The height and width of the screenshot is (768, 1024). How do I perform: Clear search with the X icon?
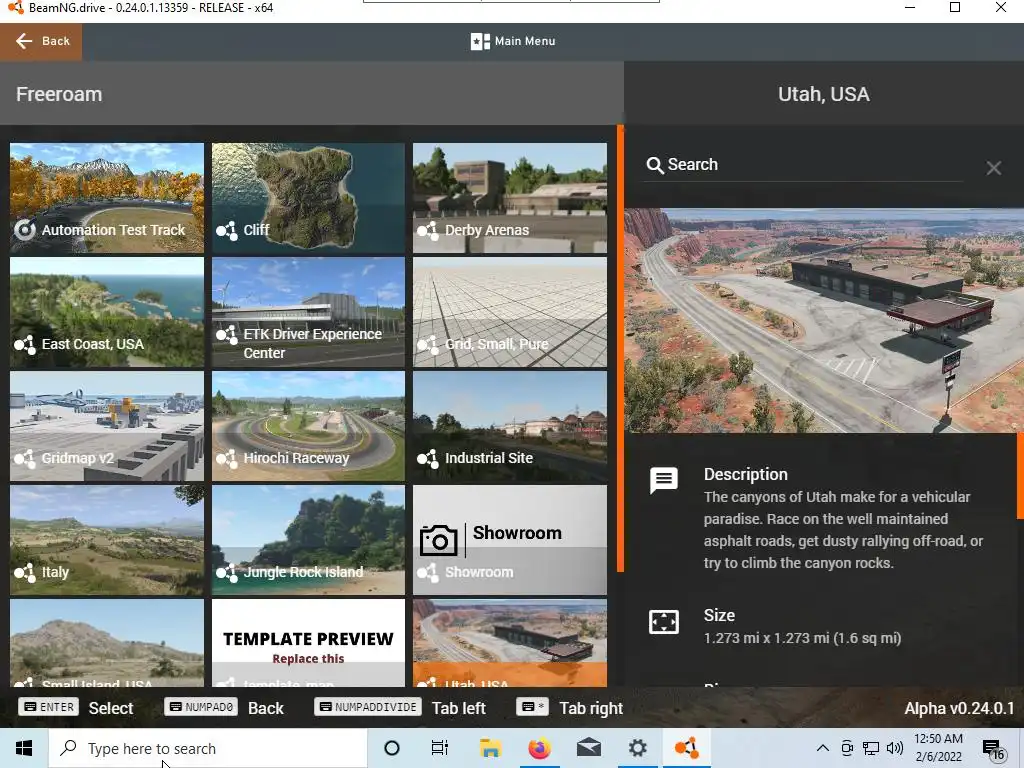(x=993, y=168)
